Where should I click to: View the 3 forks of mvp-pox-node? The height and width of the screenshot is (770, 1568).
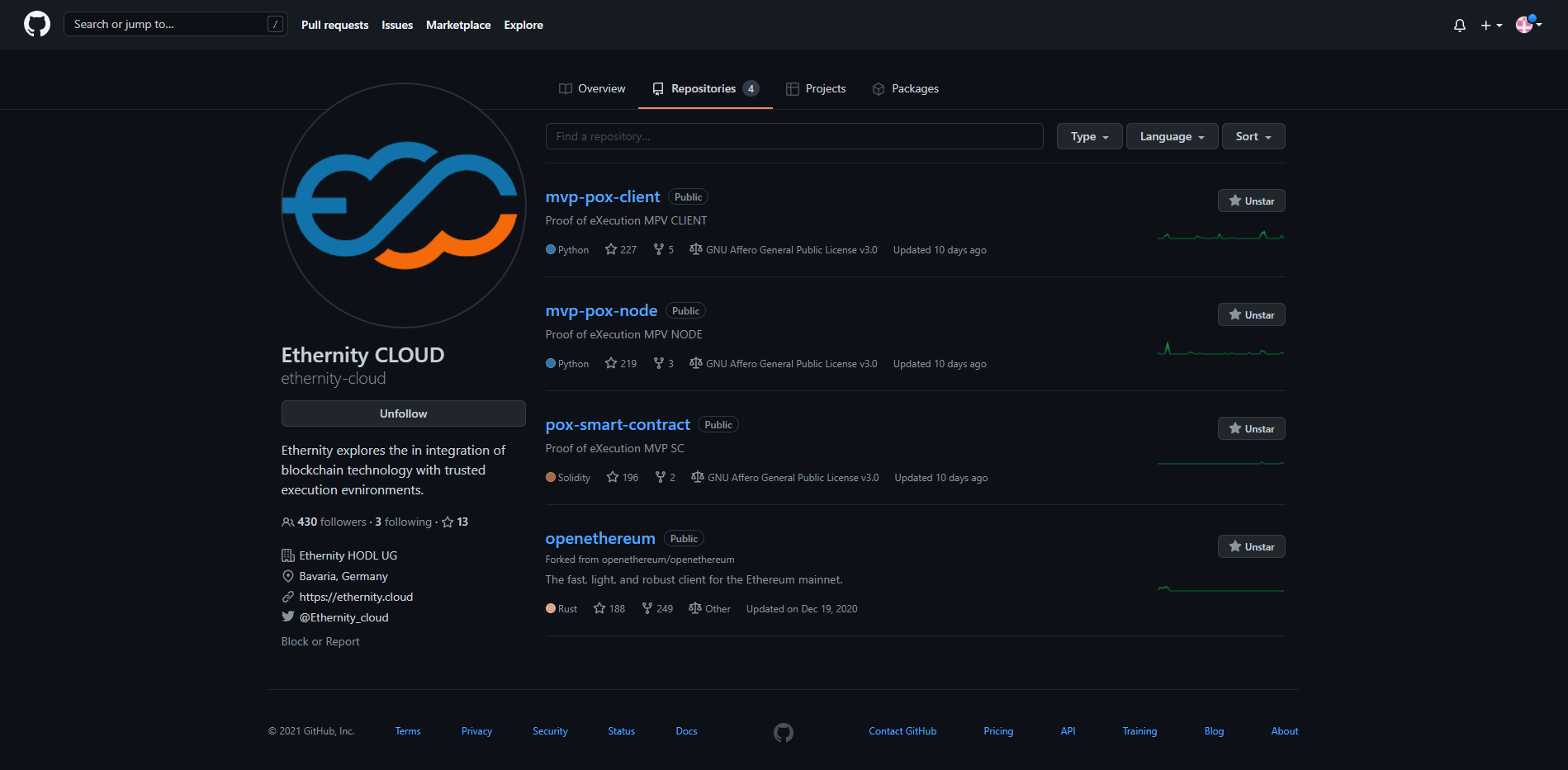(663, 363)
